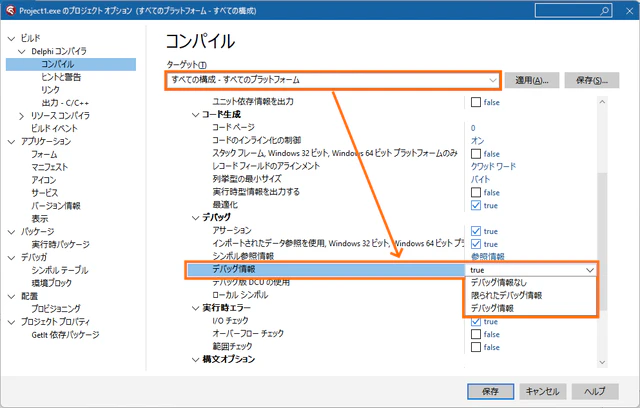Collapse the コード生成 section

pyautogui.click(x=196, y=115)
